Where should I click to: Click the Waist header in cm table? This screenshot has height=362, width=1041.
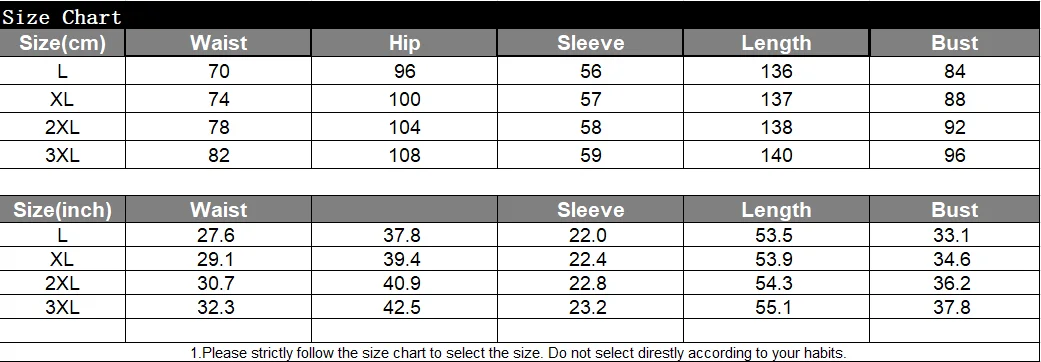tap(218, 43)
